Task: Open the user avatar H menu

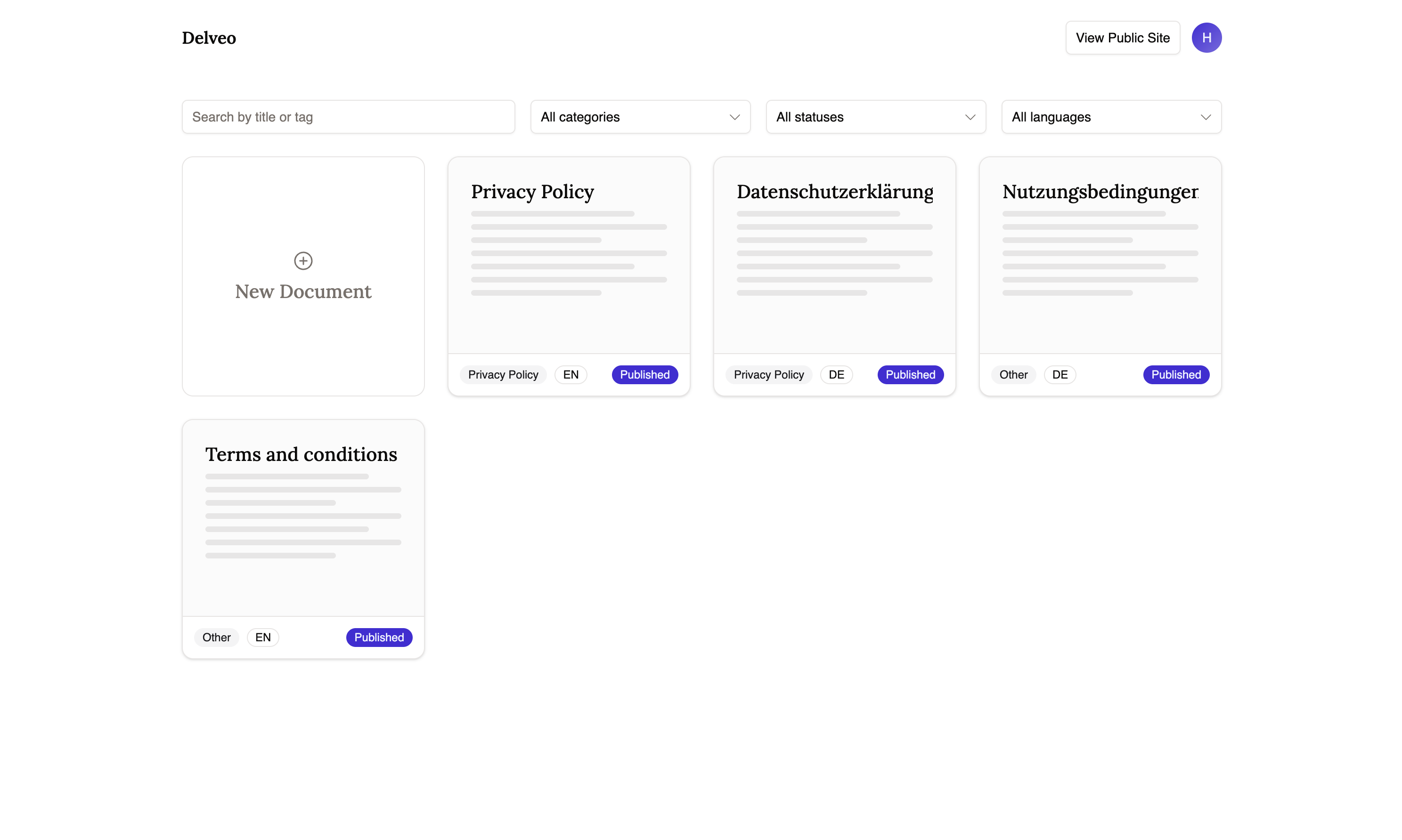Action: click(1206, 38)
